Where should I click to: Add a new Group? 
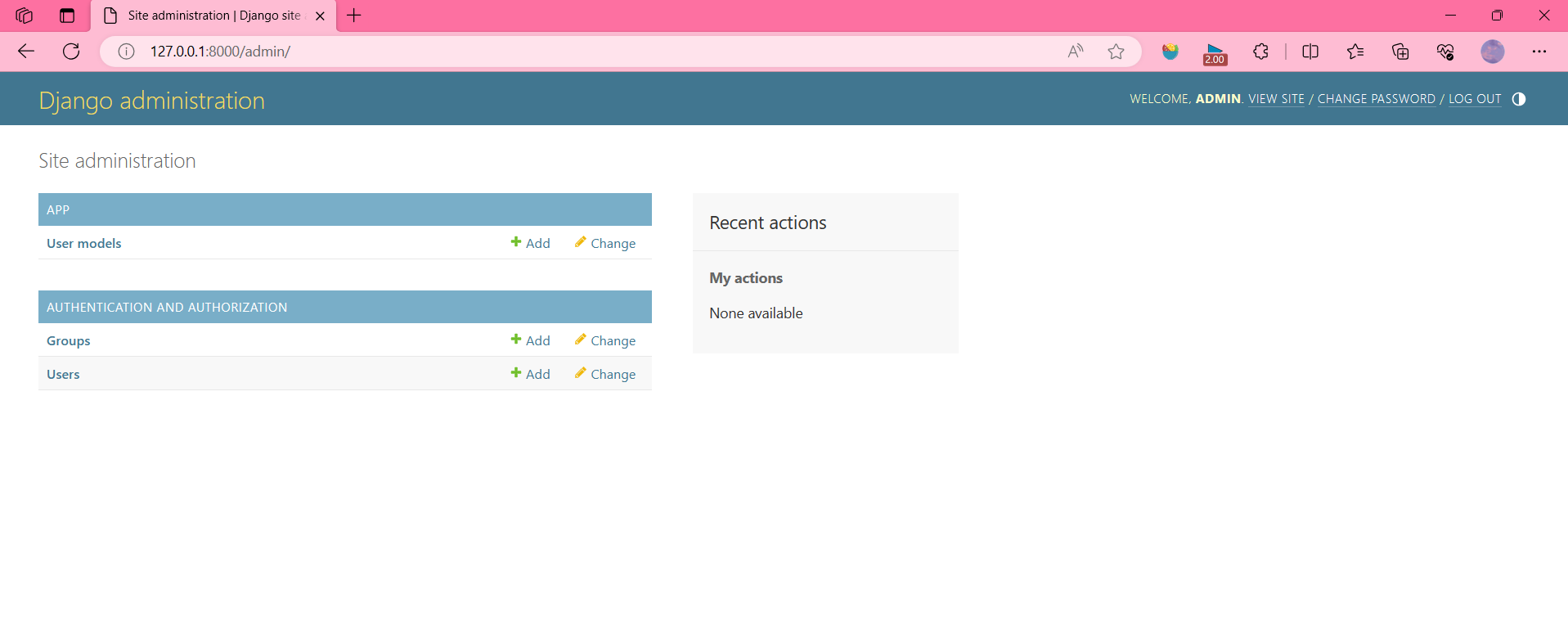click(x=530, y=340)
